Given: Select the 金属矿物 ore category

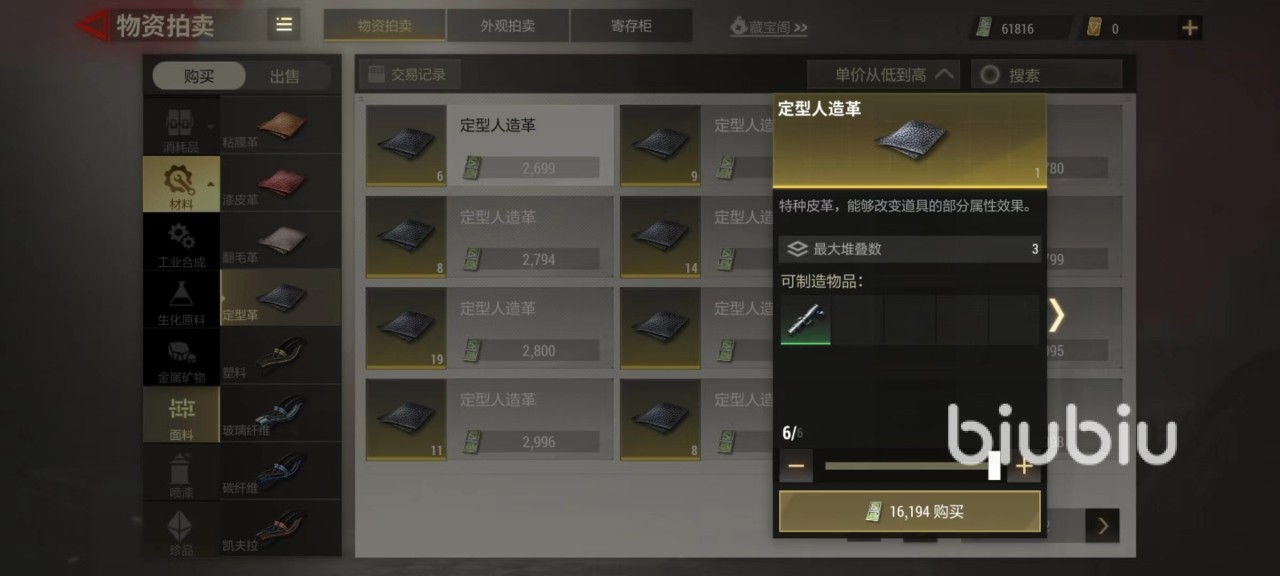Looking at the screenshot, I should [181, 359].
